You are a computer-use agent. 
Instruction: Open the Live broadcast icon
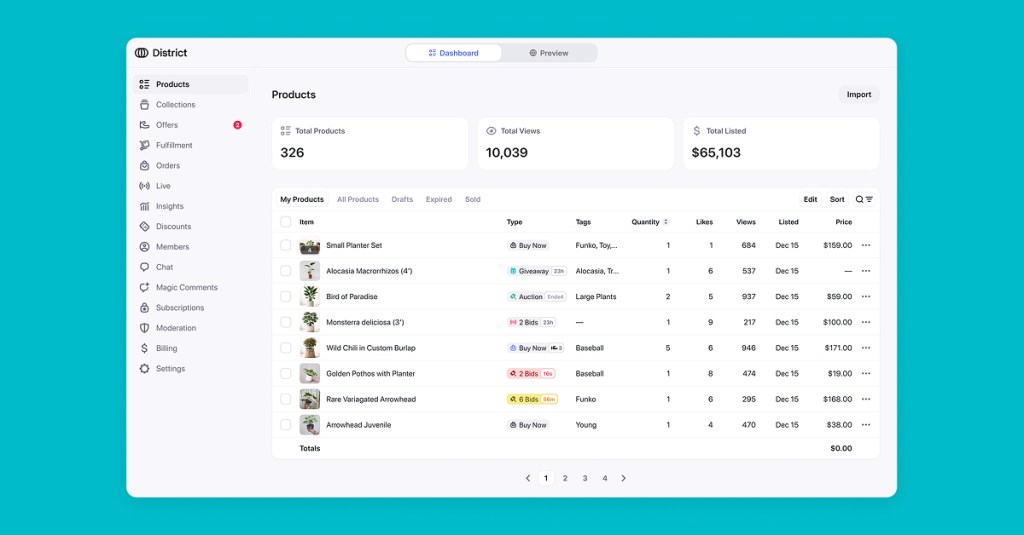click(144, 186)
